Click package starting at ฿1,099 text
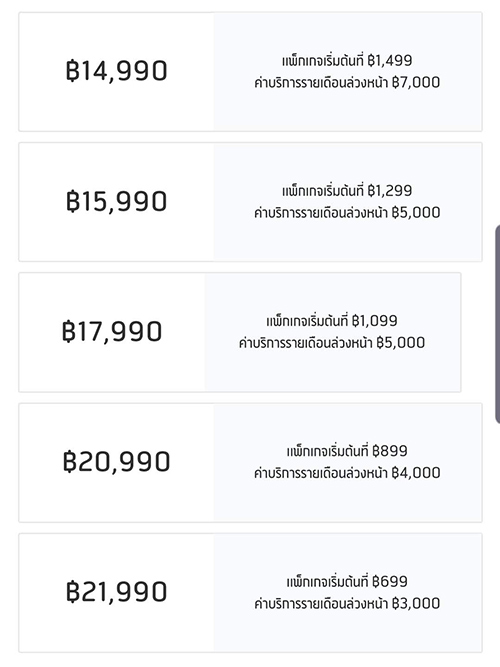 tap(331, 321)
